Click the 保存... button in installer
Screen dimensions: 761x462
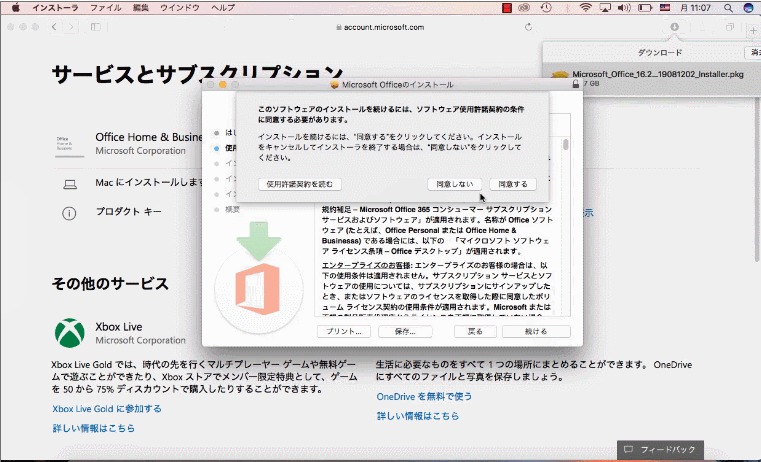tap(405, 331)
